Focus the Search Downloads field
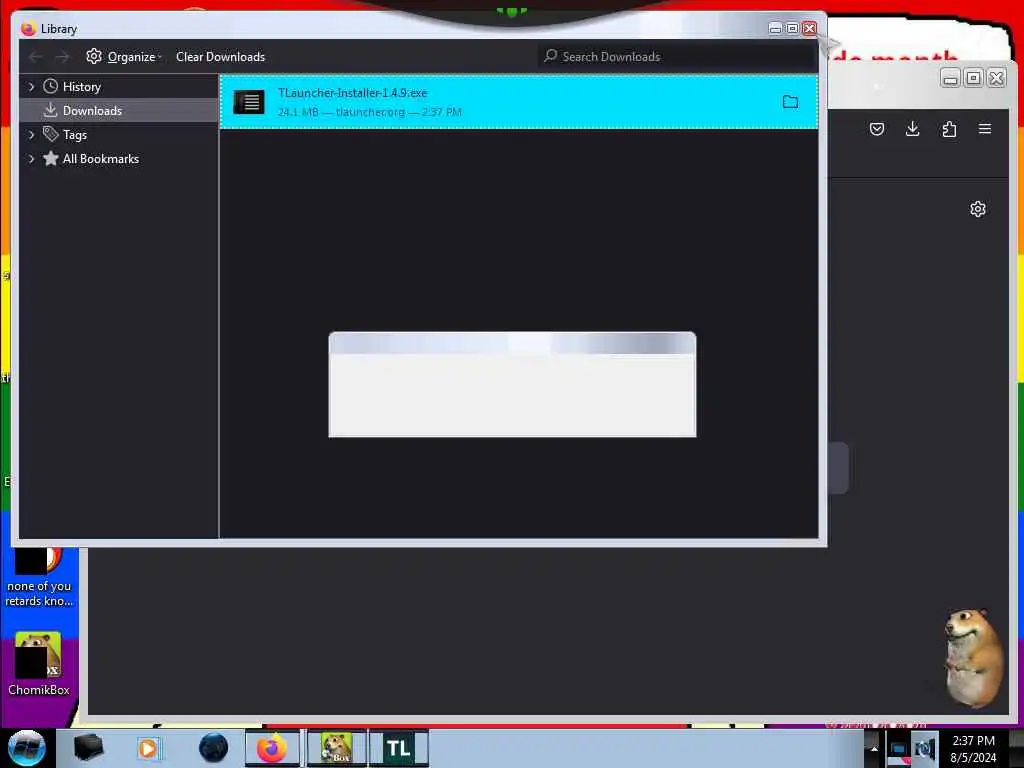Image resolution: width=1024 pixels, height=768 pixels. 677,57
